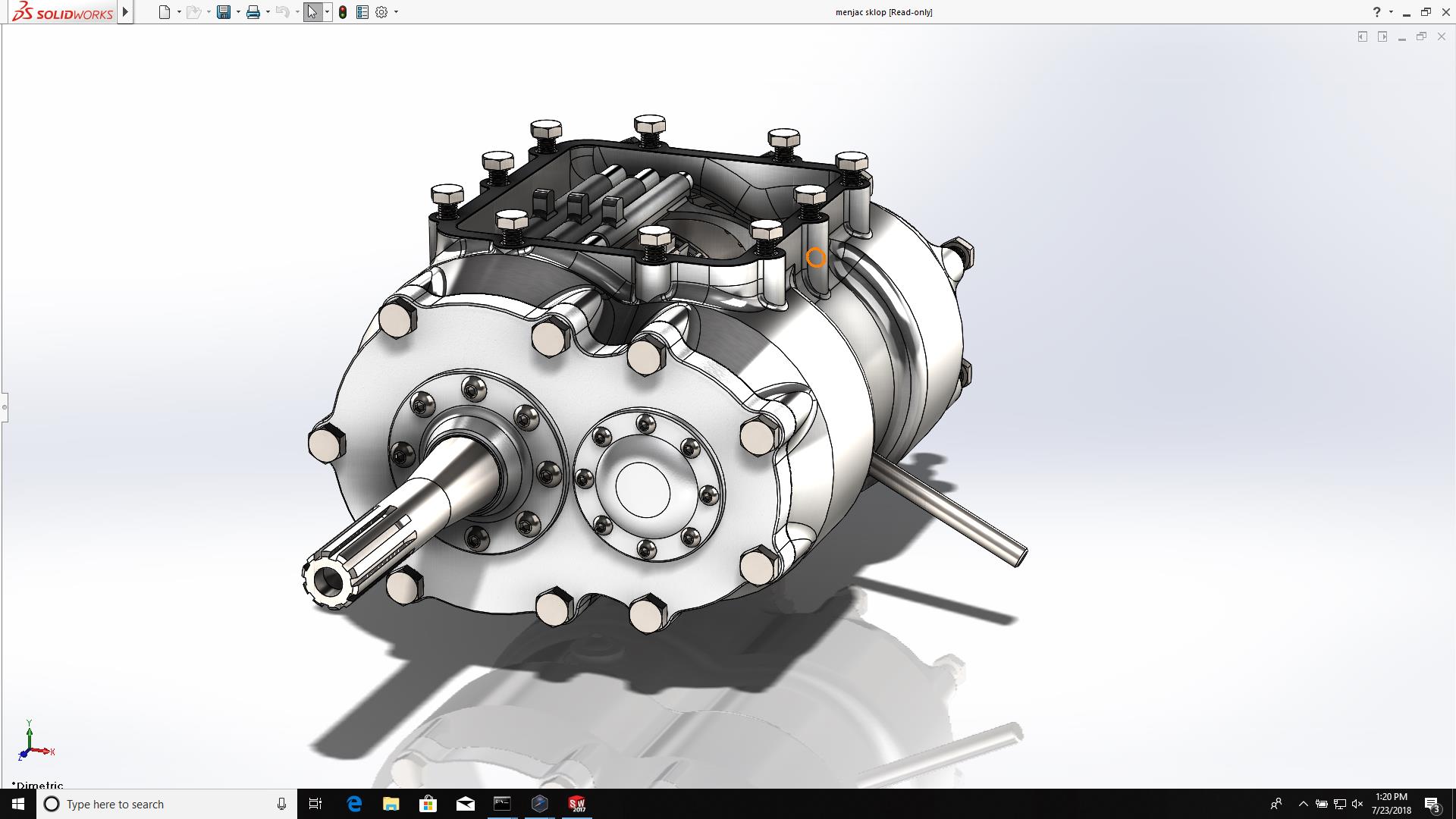This screenshot has width=1456, height=819.
Task: Open the Options gear icon
Action: [381, 12]
